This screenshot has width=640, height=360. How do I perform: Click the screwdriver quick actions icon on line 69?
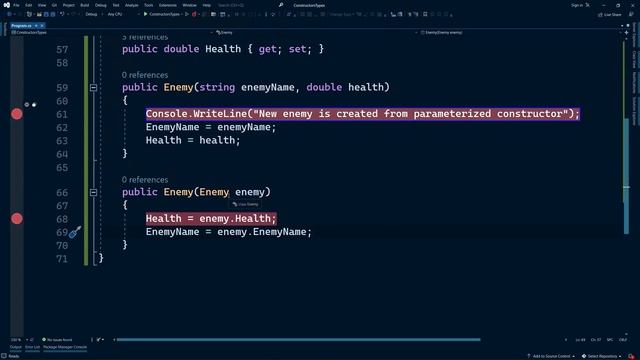tap(75, 232)
